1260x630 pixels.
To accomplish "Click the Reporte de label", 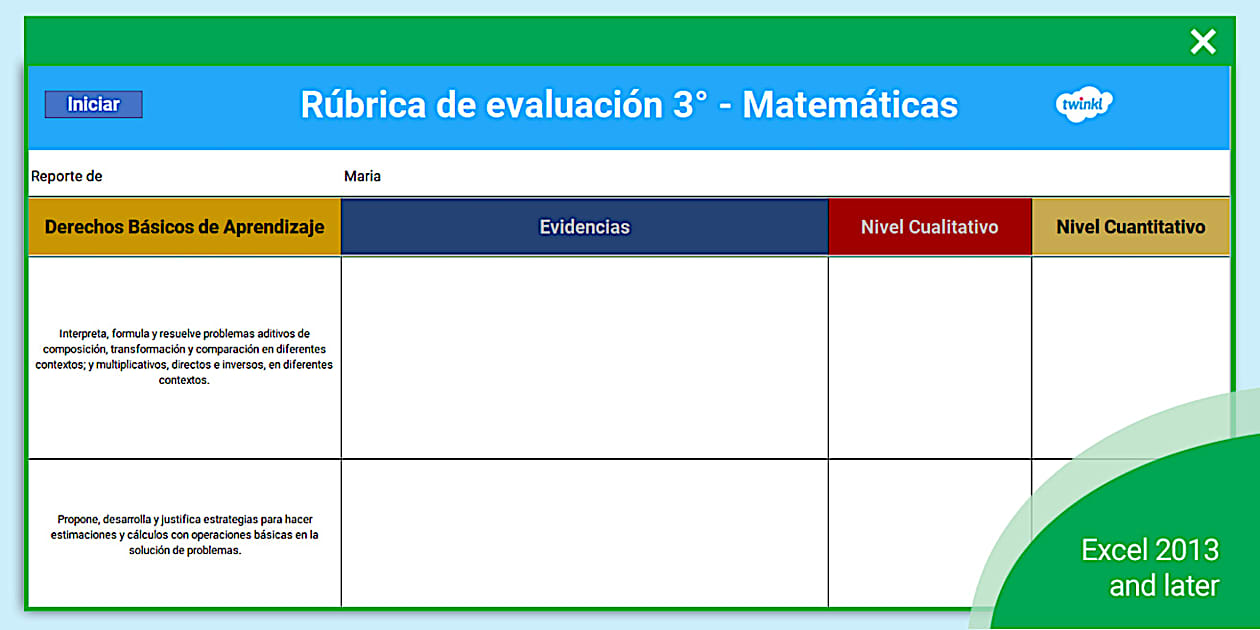I will pyautogui.click(x=66, y=175).
